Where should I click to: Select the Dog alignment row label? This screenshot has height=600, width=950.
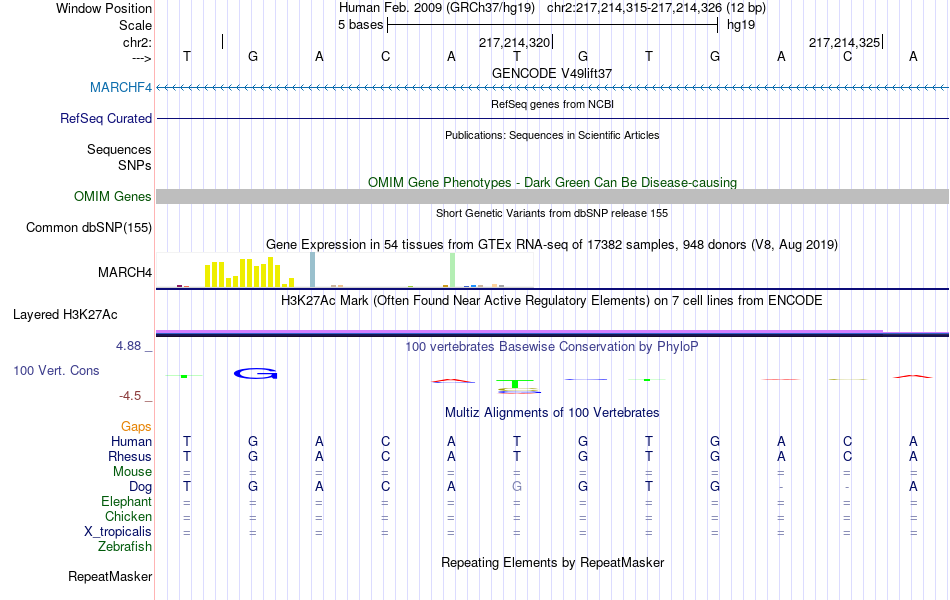tap(140, 487)
